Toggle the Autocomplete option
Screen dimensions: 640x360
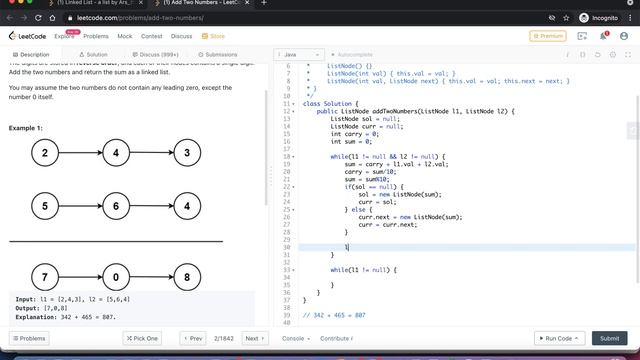(x=351, y=55)
